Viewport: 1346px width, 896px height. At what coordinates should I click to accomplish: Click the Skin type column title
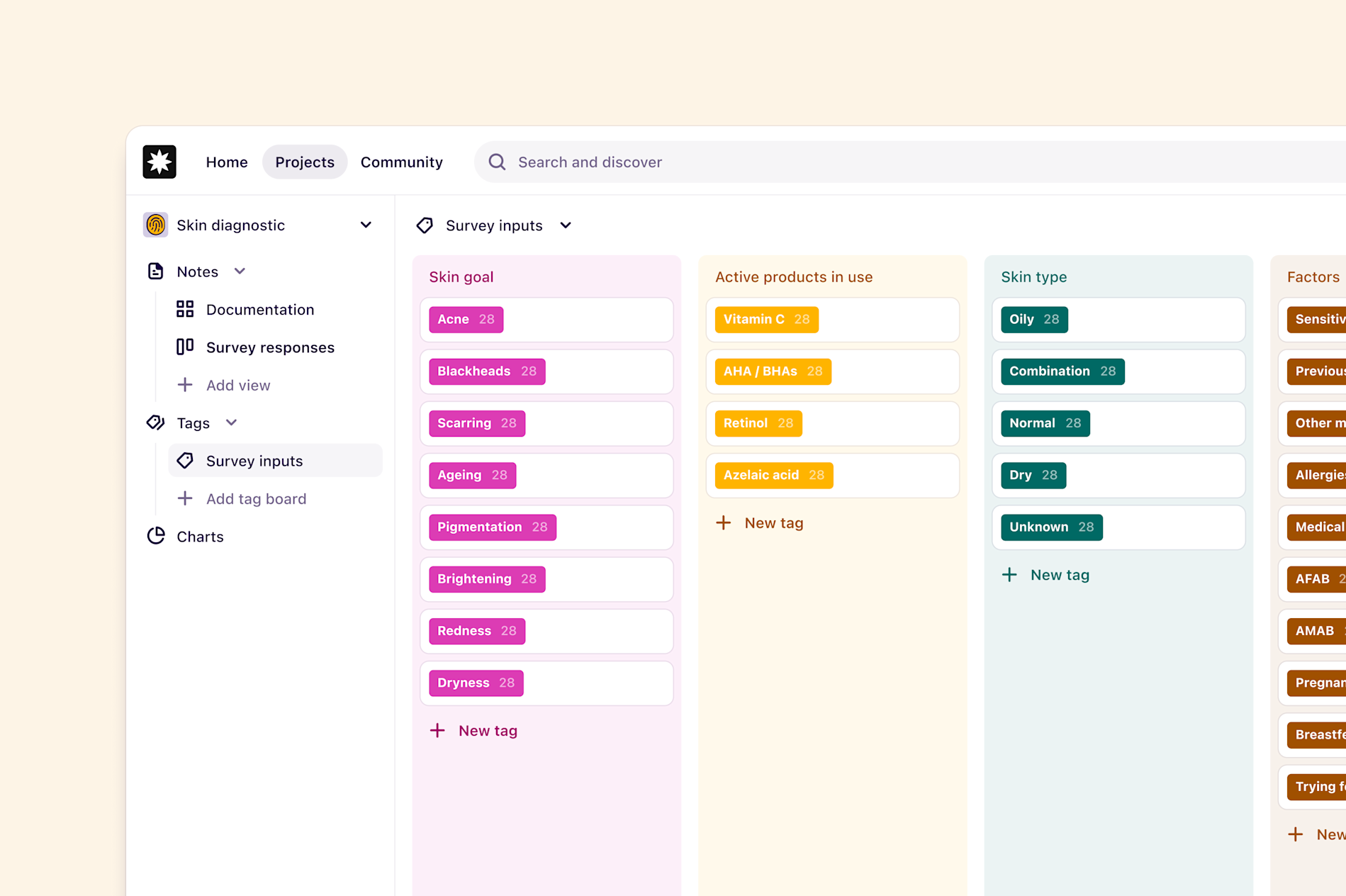[1033, 277]
